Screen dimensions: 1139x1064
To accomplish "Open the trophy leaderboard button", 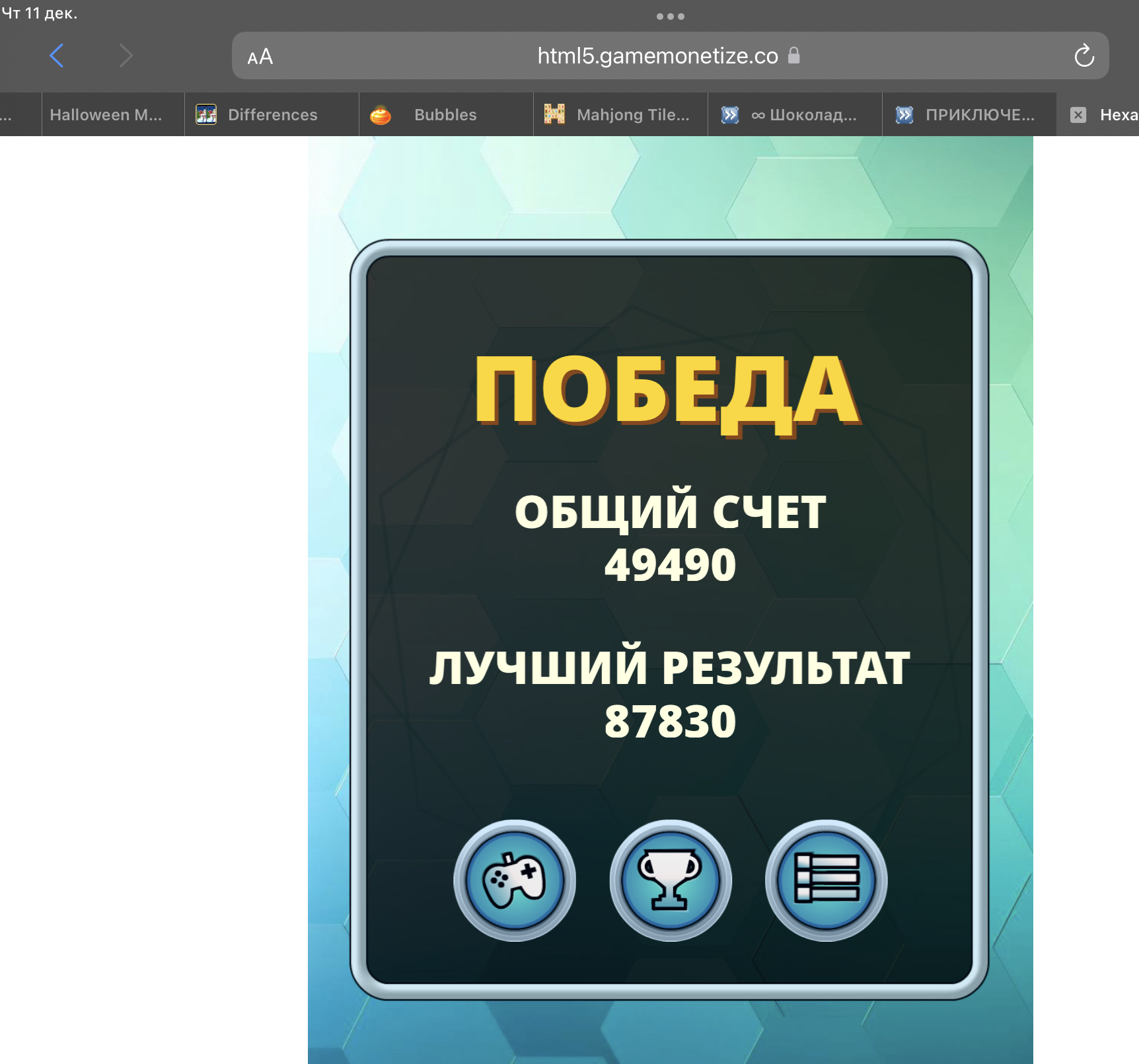I will [x=670, y=880].
